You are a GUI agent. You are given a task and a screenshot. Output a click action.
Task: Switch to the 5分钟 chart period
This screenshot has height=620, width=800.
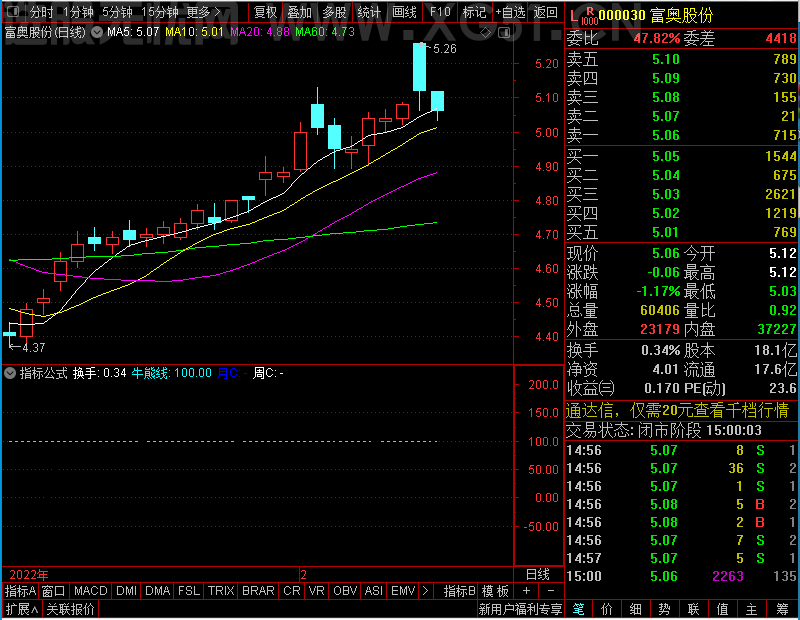pos(117,12)
